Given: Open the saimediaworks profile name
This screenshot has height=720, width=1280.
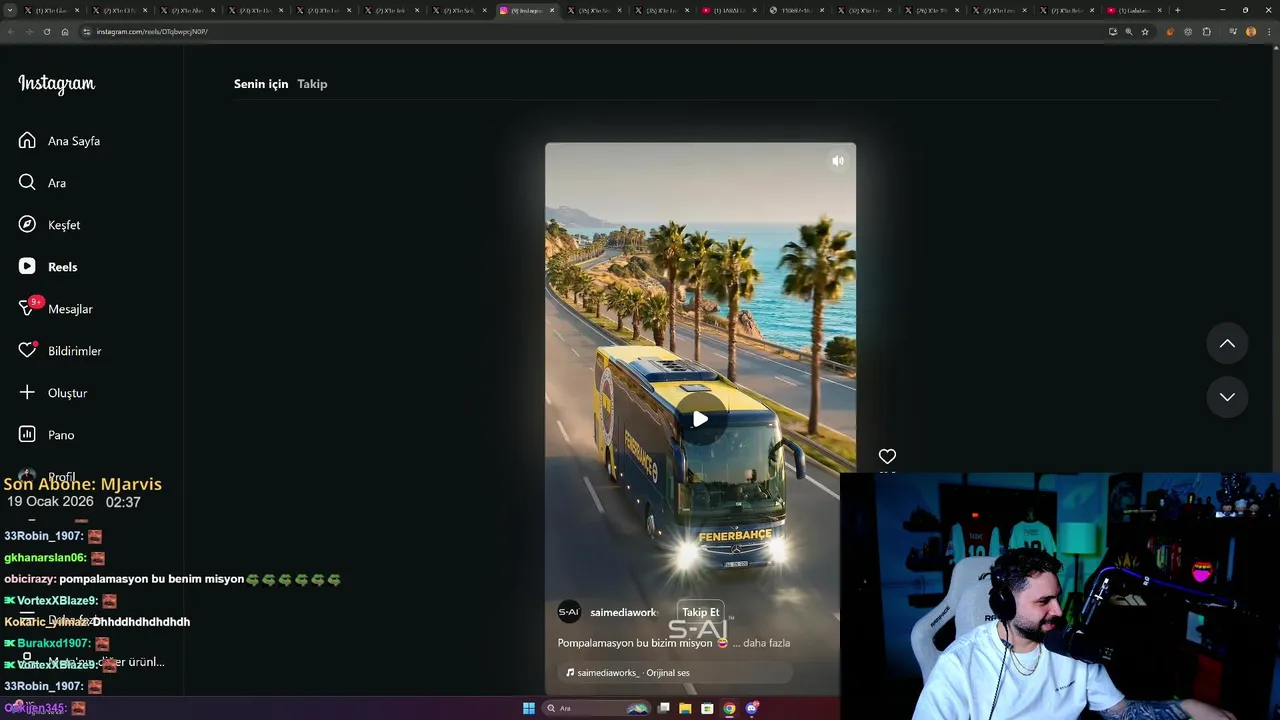Looking at the screenshot, I should (623, 612).
